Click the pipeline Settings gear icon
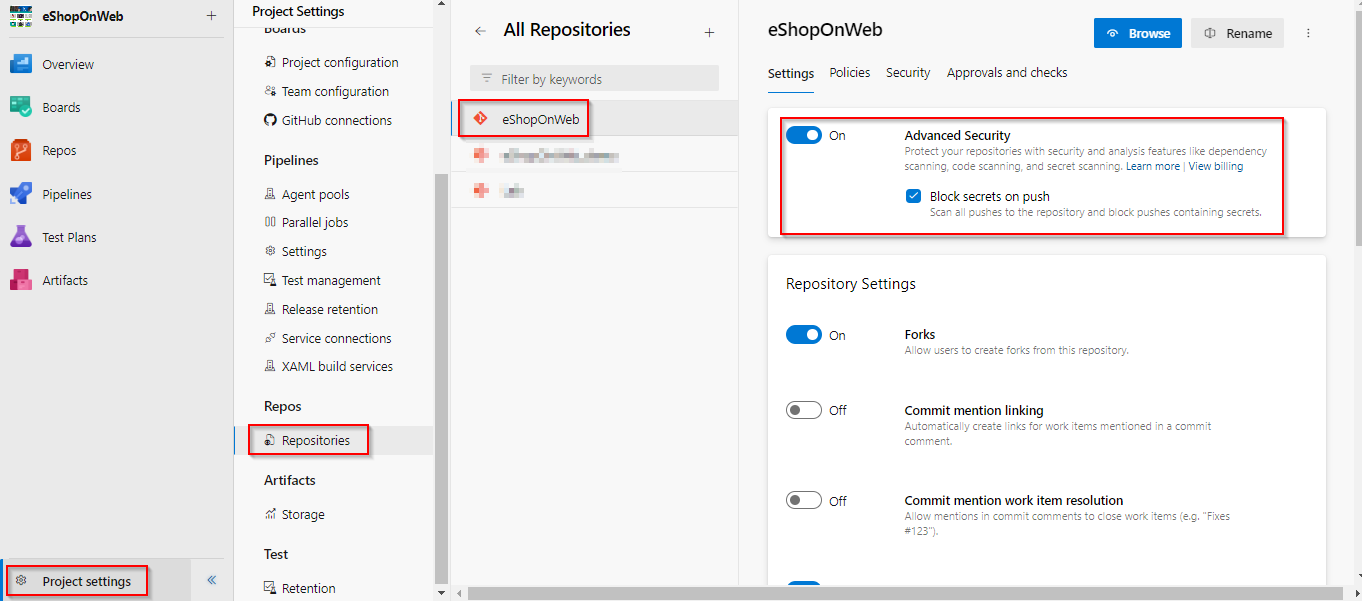This screenshot has width=1362, height=601. (270, 251)
